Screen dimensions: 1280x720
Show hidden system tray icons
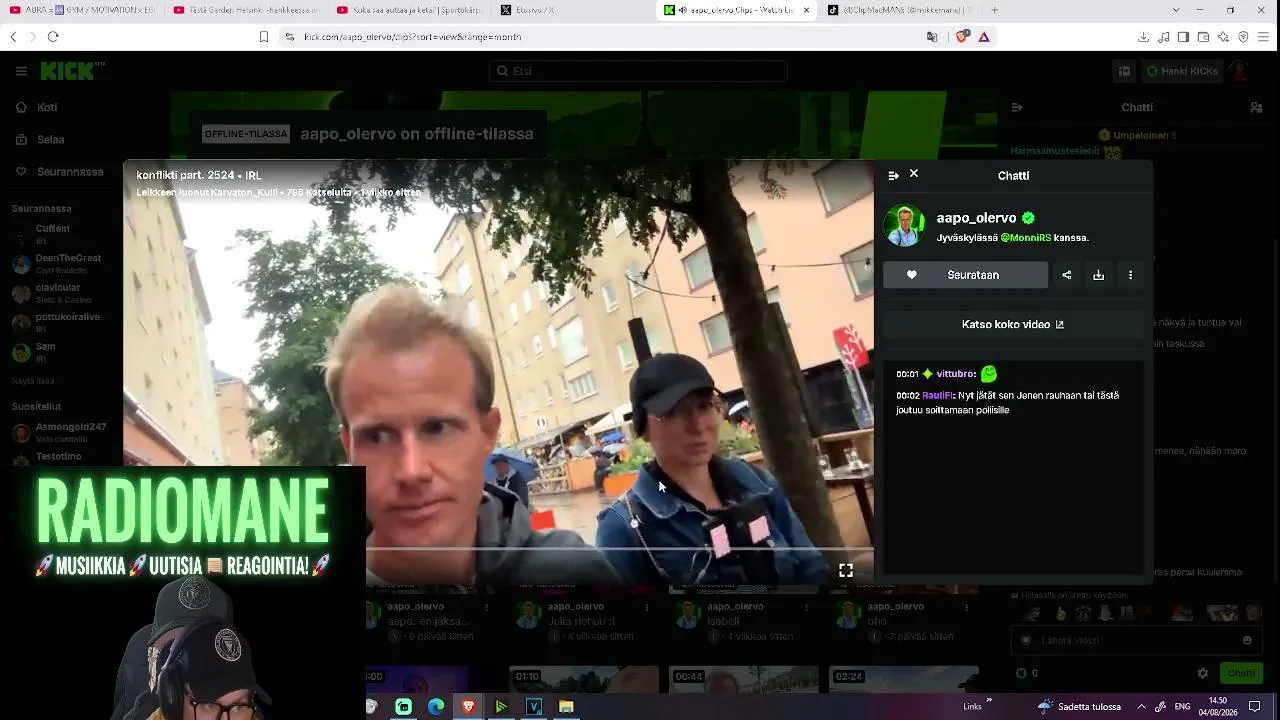tap(1141, 707)
